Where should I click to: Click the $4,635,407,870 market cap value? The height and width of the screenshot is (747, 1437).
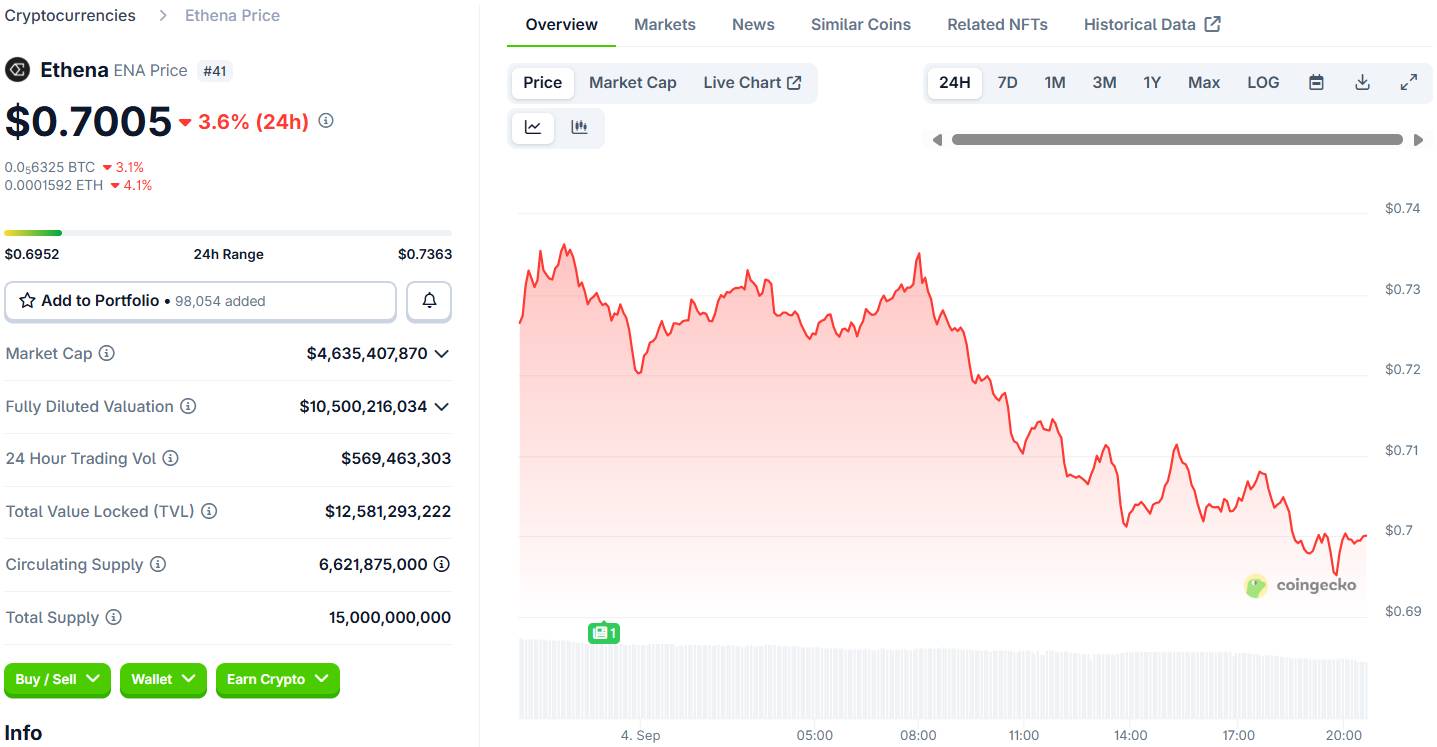[x=367, y=354]
